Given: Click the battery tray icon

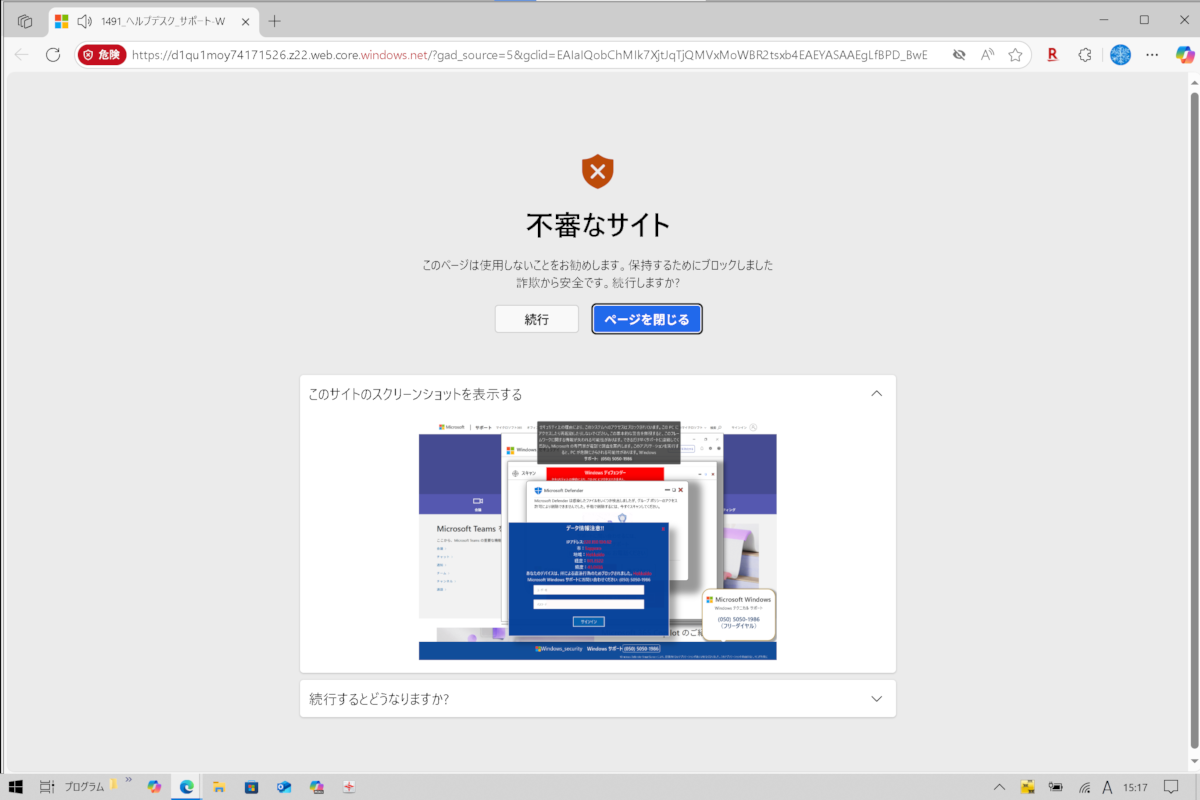Looking at the screenshot, I should point(1054,787).
